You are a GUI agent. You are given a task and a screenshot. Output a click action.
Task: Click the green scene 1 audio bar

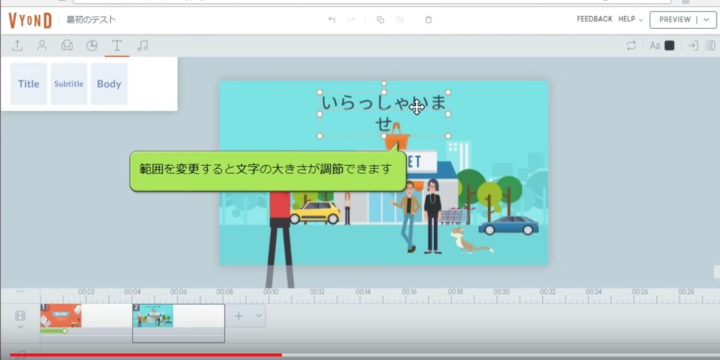(x=54, y=331)
